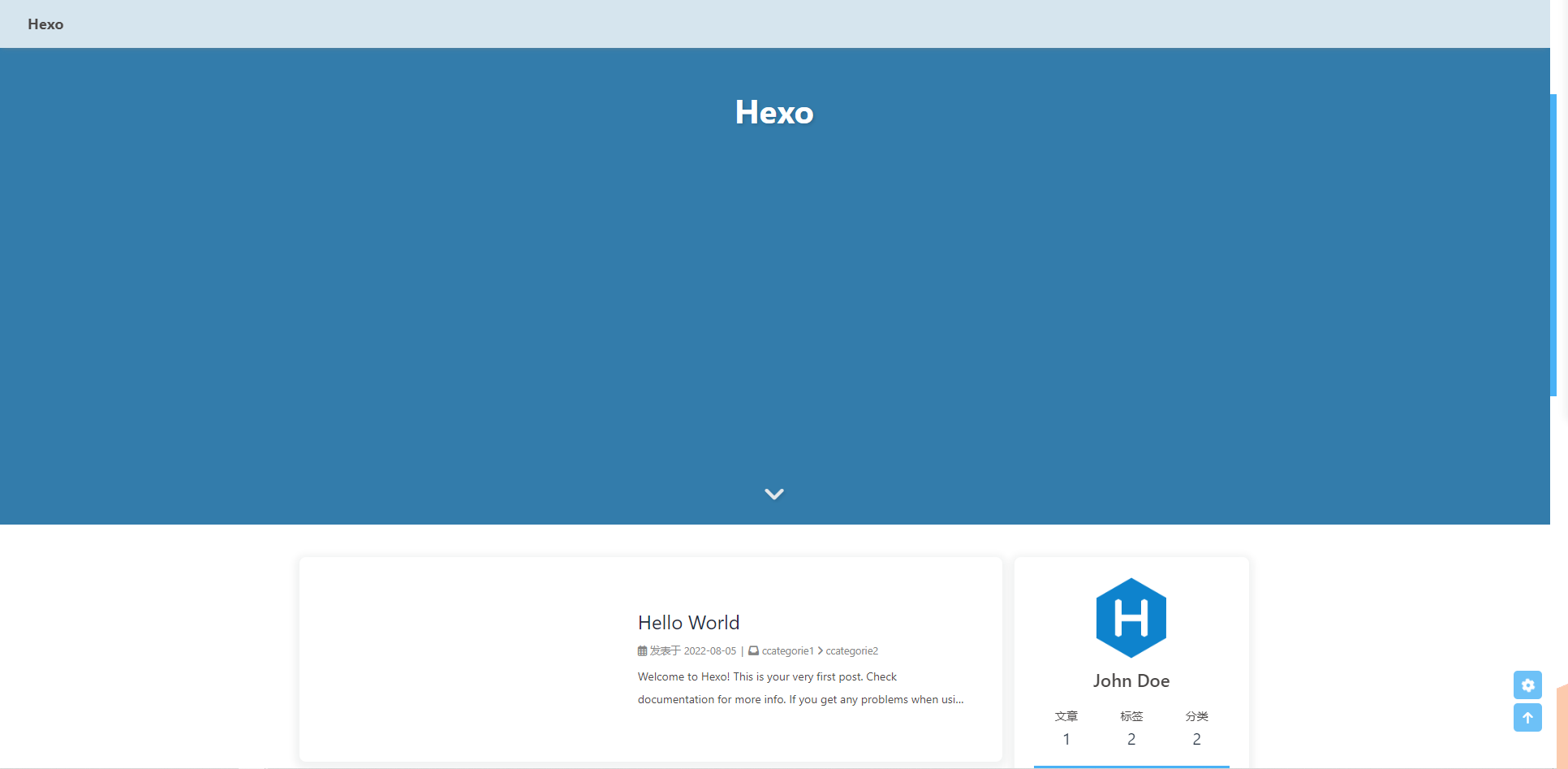Click the post date 2022-08-05
Viewport: 1568px width, 769px height.
pos(710,651)
